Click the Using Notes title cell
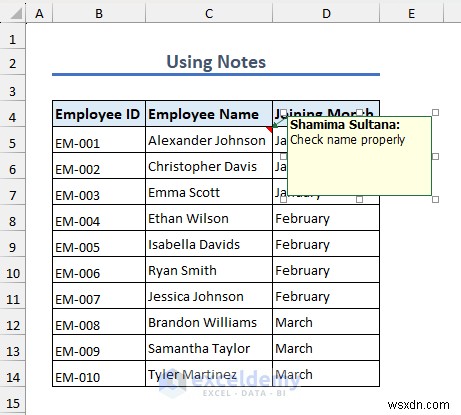The image size is (461, 415). [216, 62]
